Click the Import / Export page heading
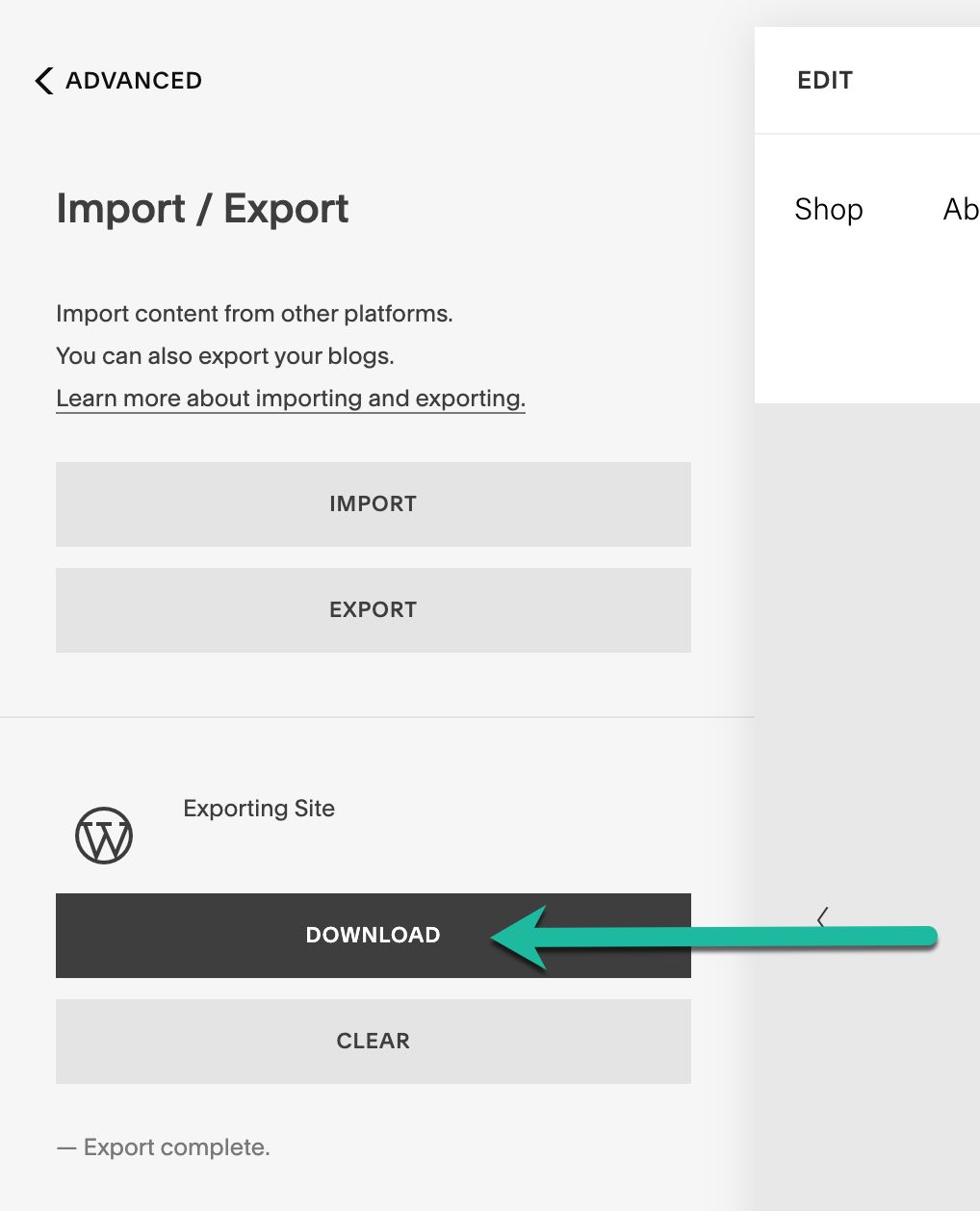The height and width of the screenshot is (1211, 980). pyautogui.click(x=202, y=208)
